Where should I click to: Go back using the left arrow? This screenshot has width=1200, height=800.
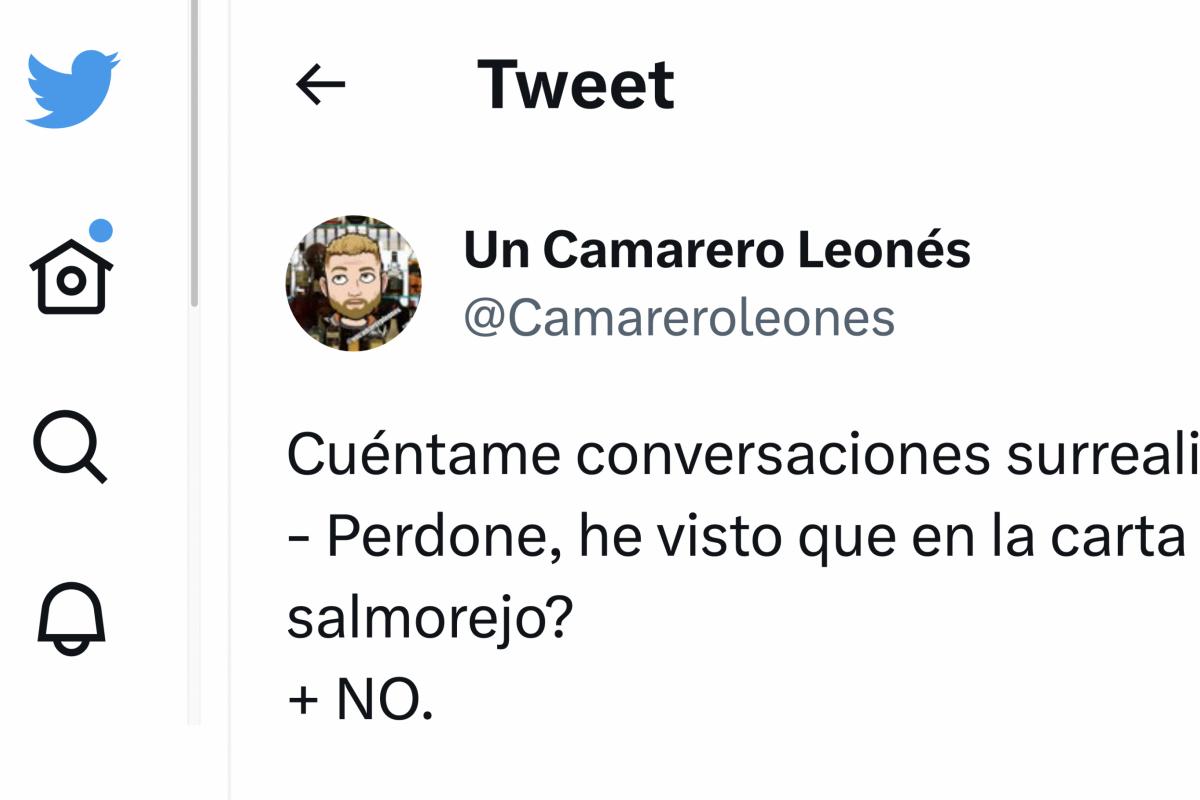tap(320, 85)
